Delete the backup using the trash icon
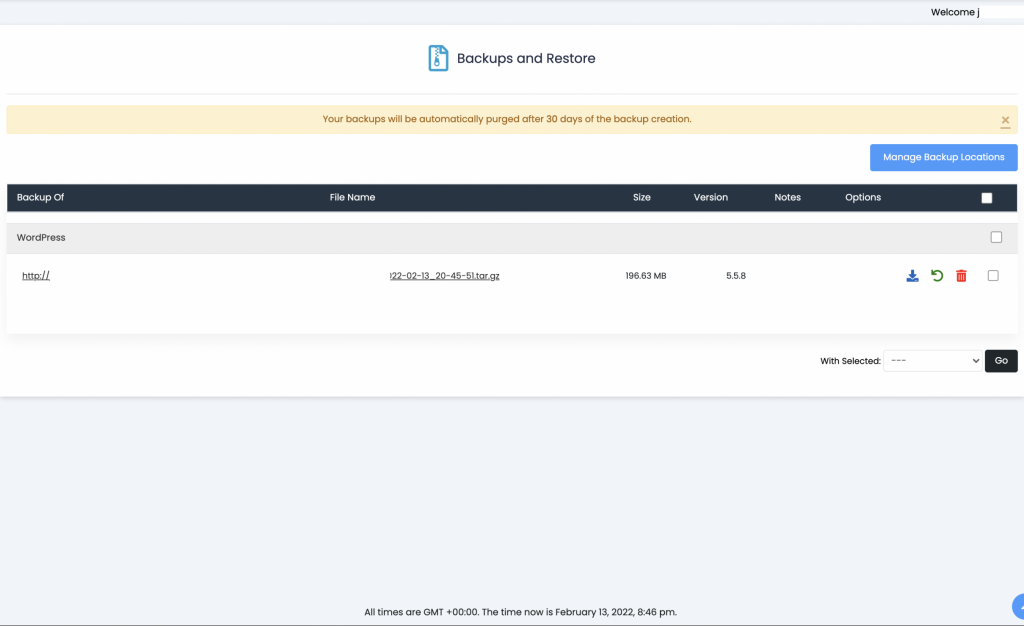 point(961,276)
